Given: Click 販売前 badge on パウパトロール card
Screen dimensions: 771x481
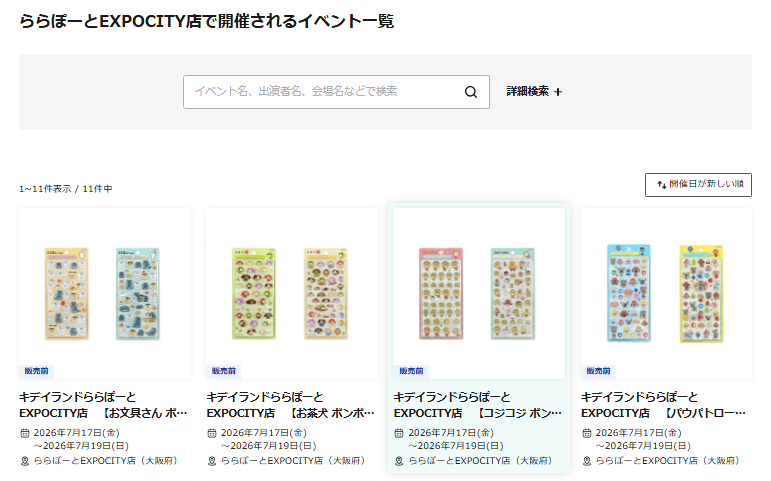Looking at the screenshot, I should (598, 371).
